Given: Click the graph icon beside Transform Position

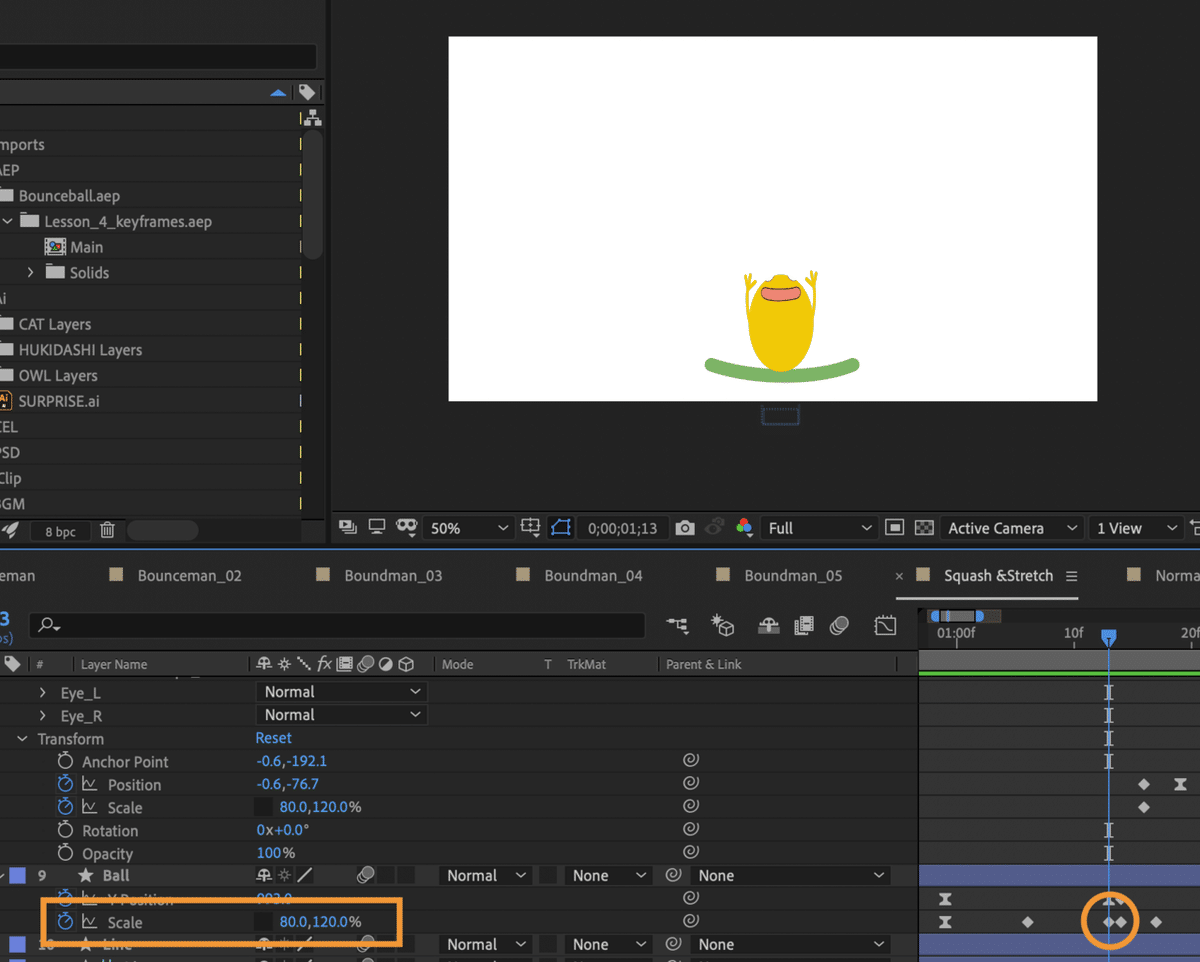Looking at the screenshot, I should [90, 785].
